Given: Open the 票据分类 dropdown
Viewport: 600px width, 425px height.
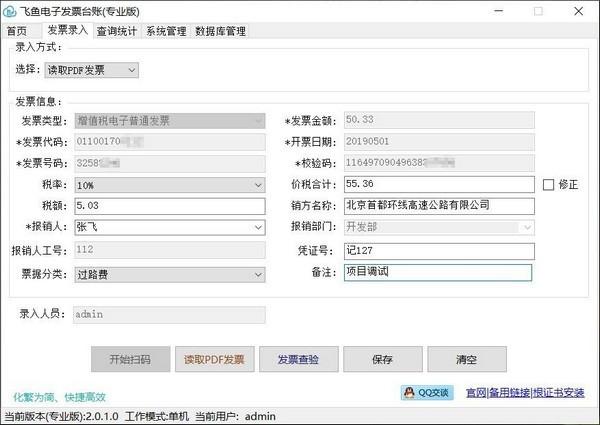Looking at the screenshot, I should click(170, 275).
